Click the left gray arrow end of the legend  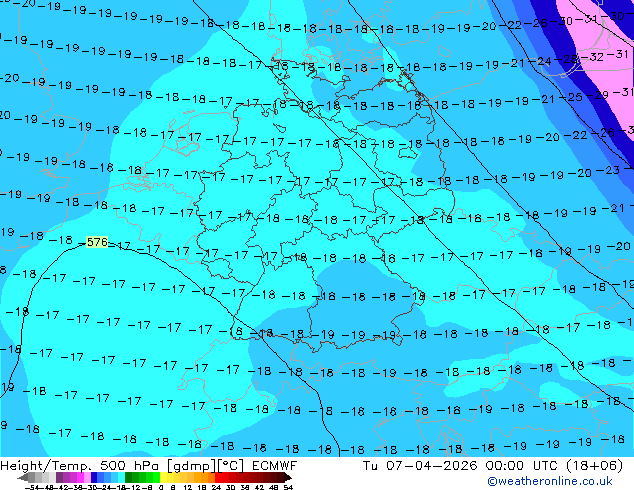pos(23,477)
